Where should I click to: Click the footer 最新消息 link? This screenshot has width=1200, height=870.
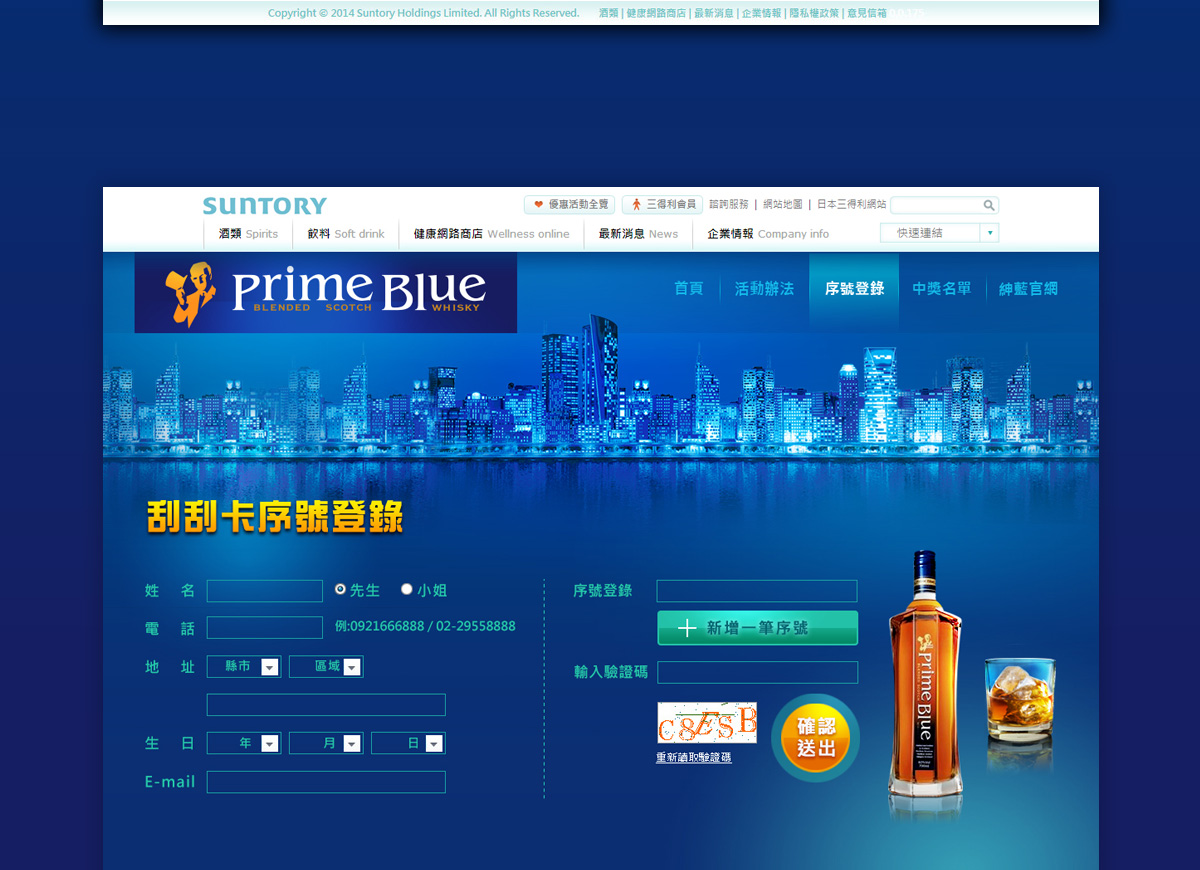tap(713, 13)
